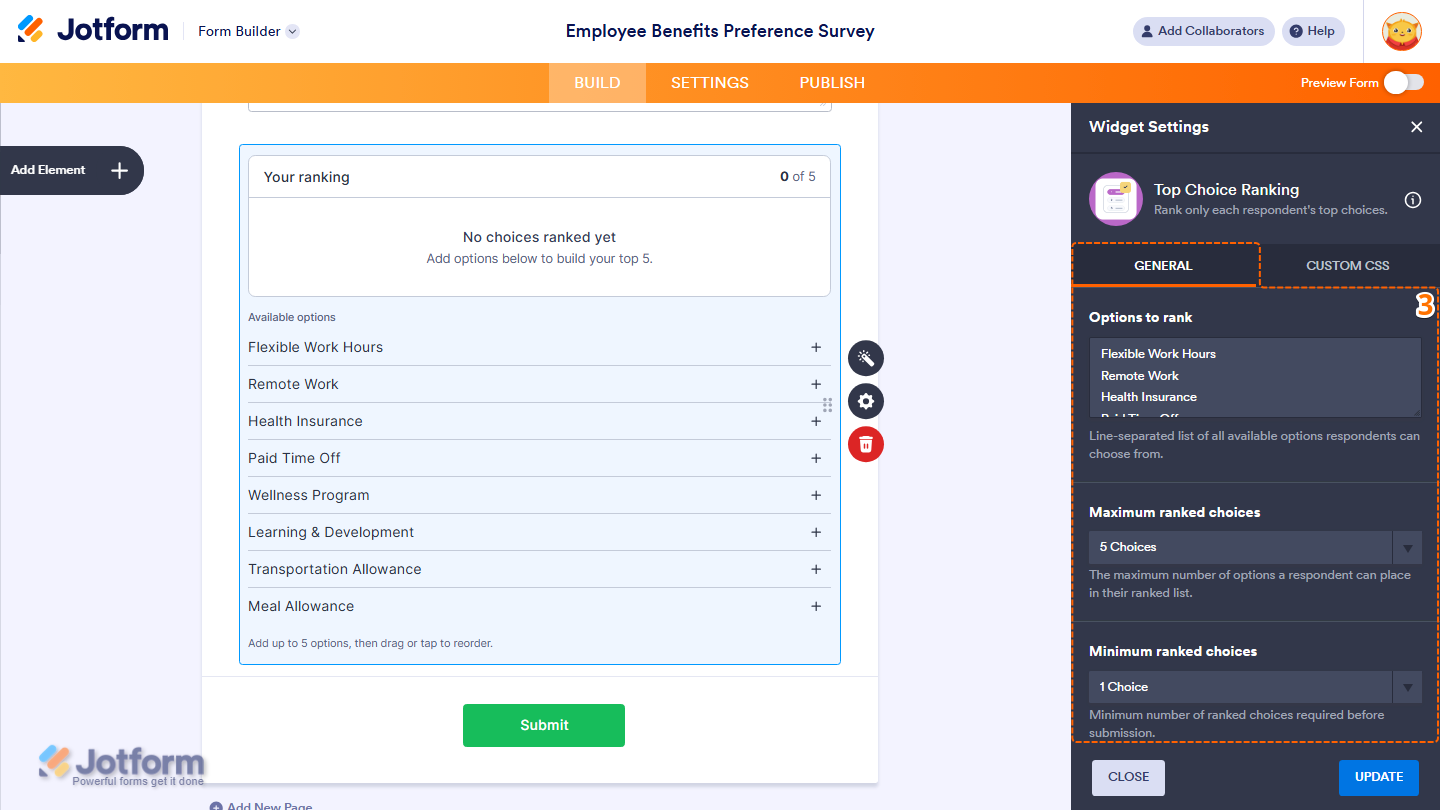Screen dimensions: 1442x810
Task: Open the user avatar profile
Action: point(1401,31)
